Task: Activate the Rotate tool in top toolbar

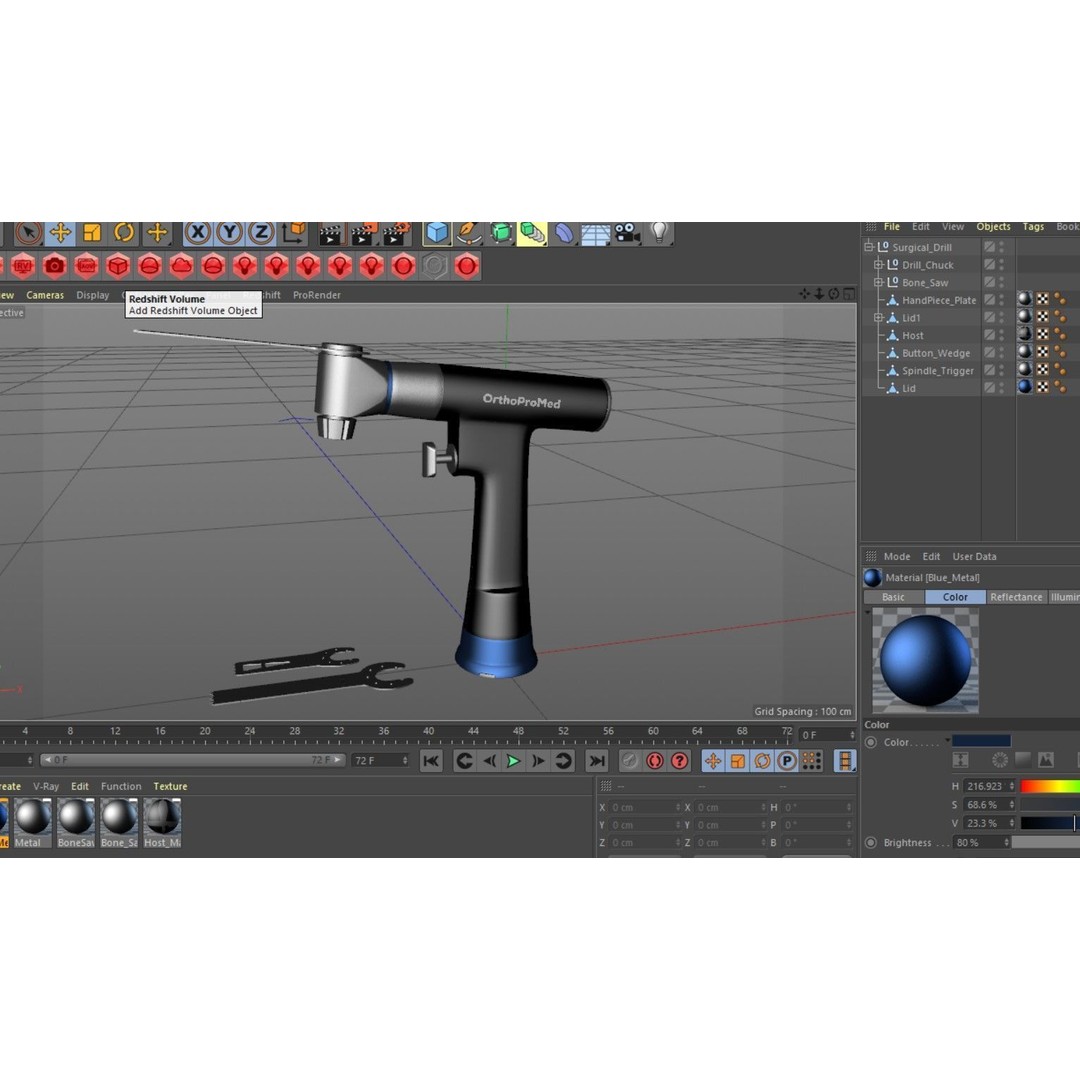Action: coord(124,233)
